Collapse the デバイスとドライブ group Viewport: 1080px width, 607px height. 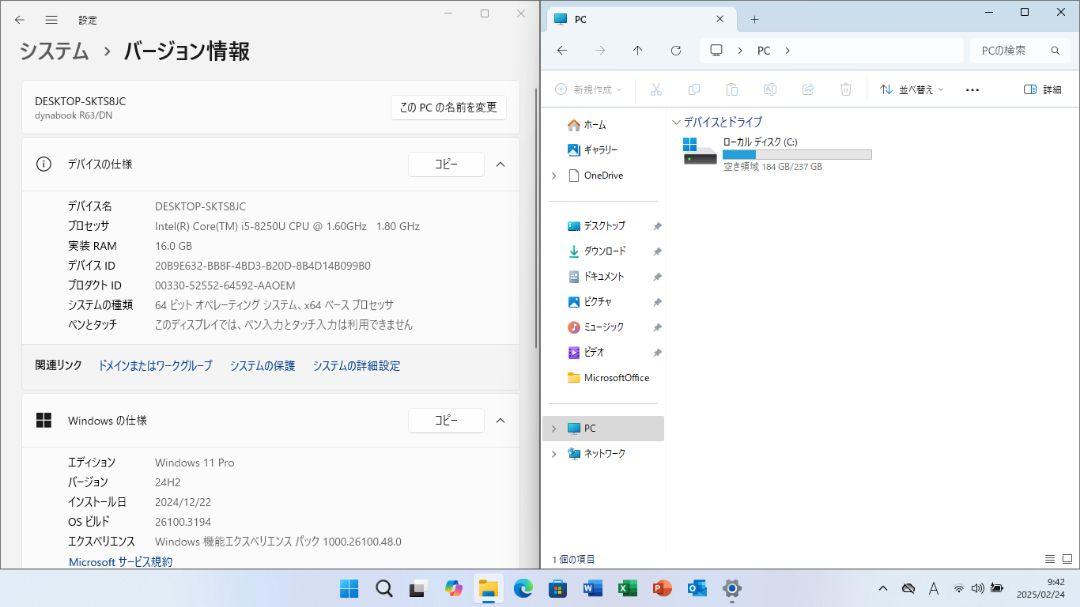coord(676,123)
